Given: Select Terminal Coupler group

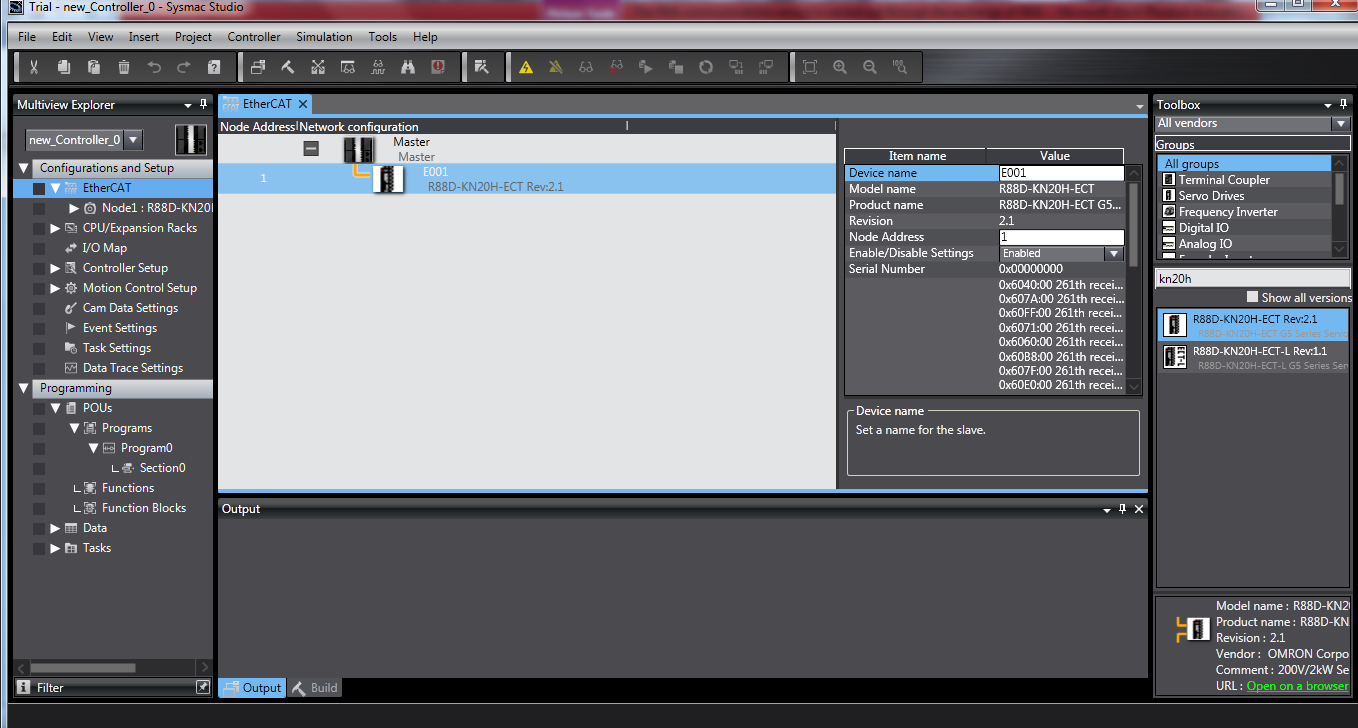Looking at the screenshot, I should tap(1245, 180).
